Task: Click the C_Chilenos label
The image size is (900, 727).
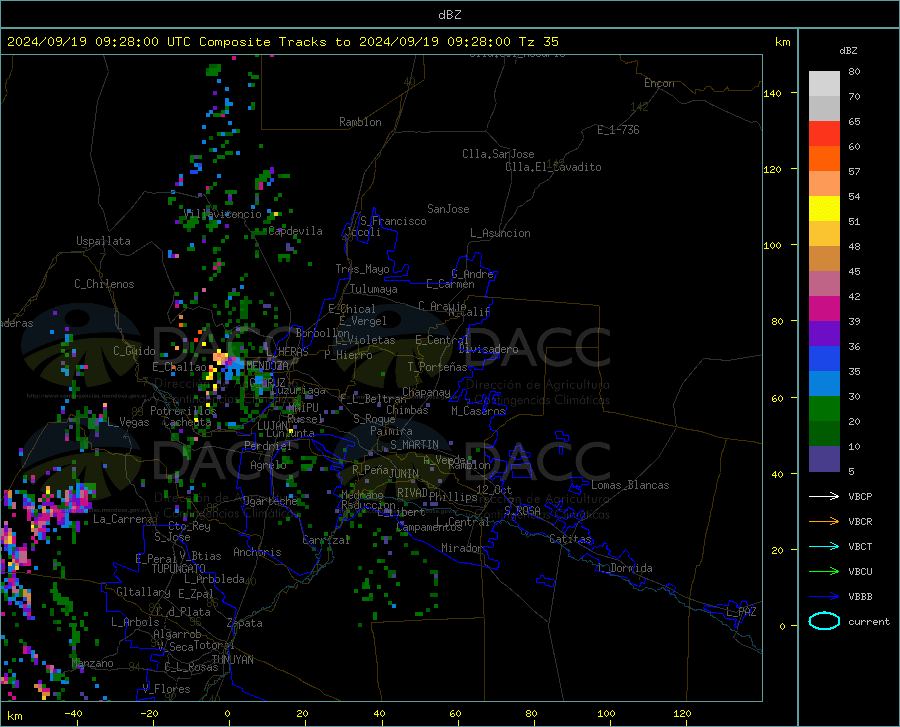Action: [104, 284]
